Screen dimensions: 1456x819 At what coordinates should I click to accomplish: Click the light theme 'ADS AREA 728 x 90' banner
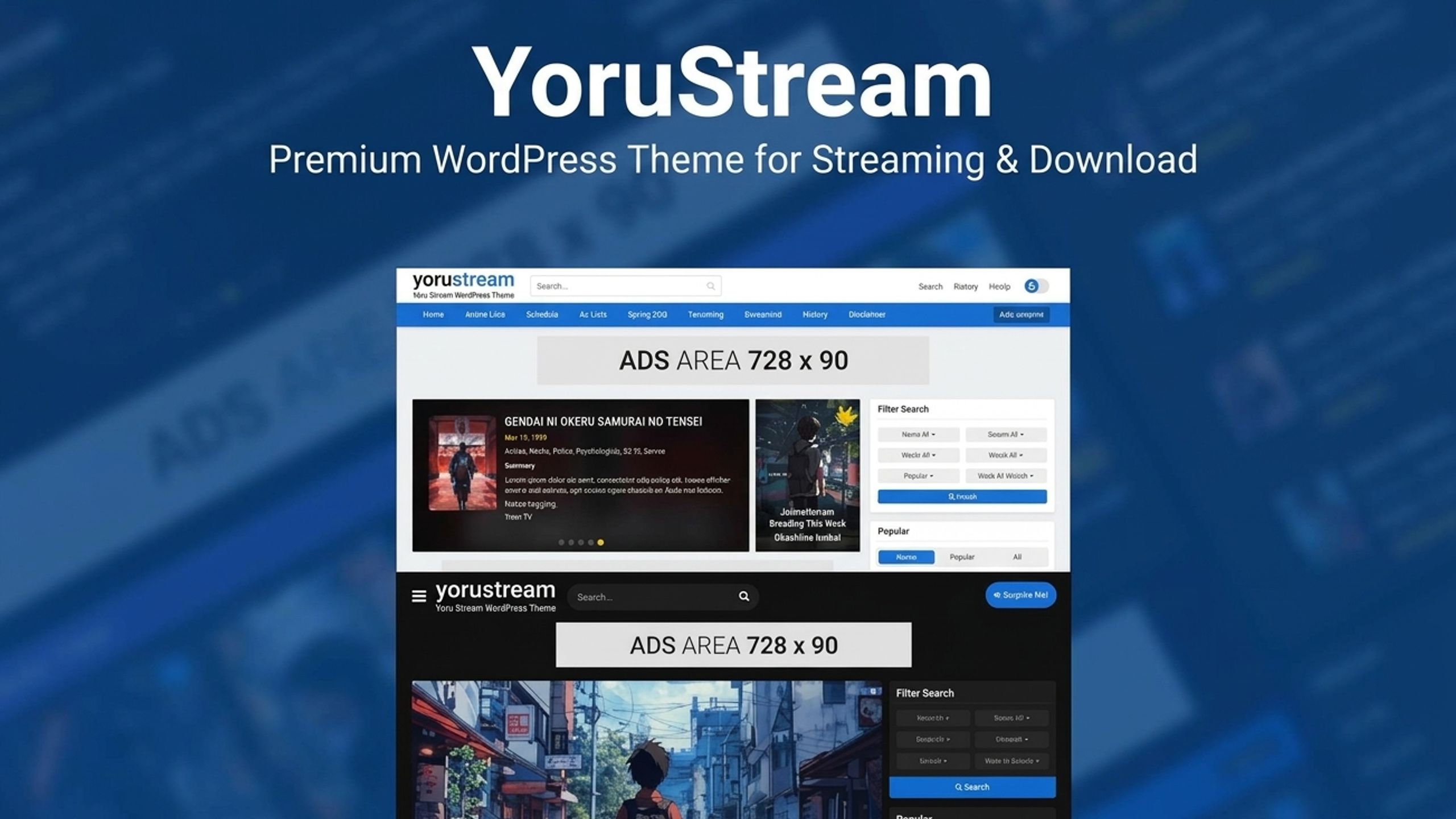coord(733,360)
